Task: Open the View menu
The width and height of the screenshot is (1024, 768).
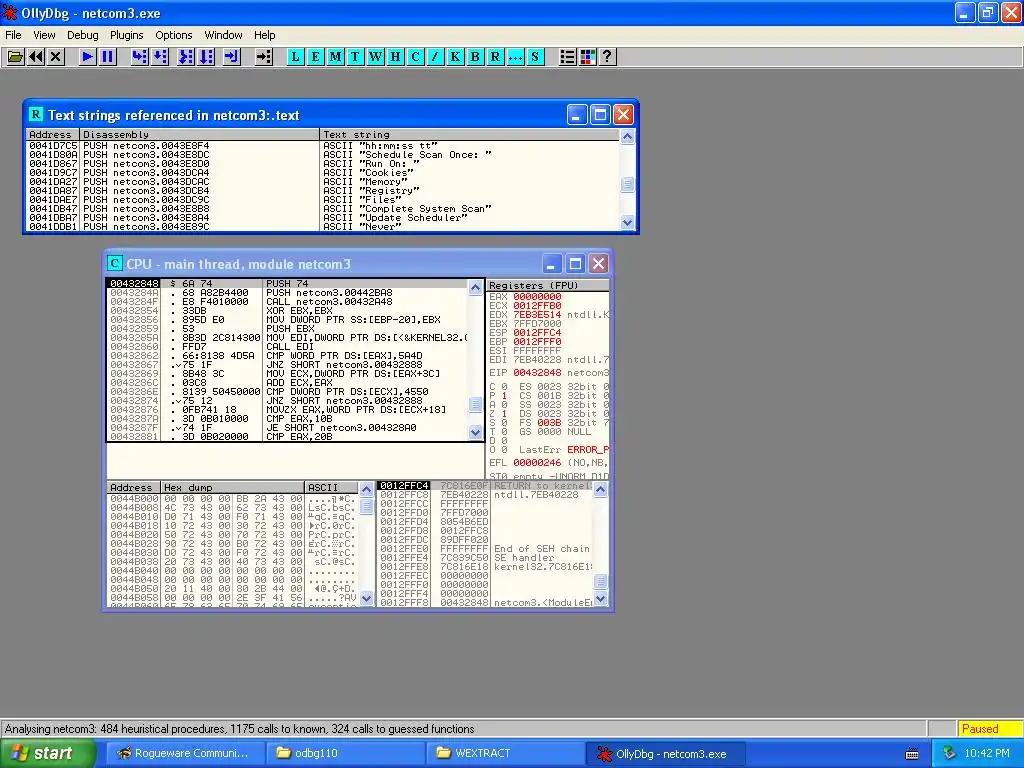Action: pyautogui.click(x=44, y=35)
